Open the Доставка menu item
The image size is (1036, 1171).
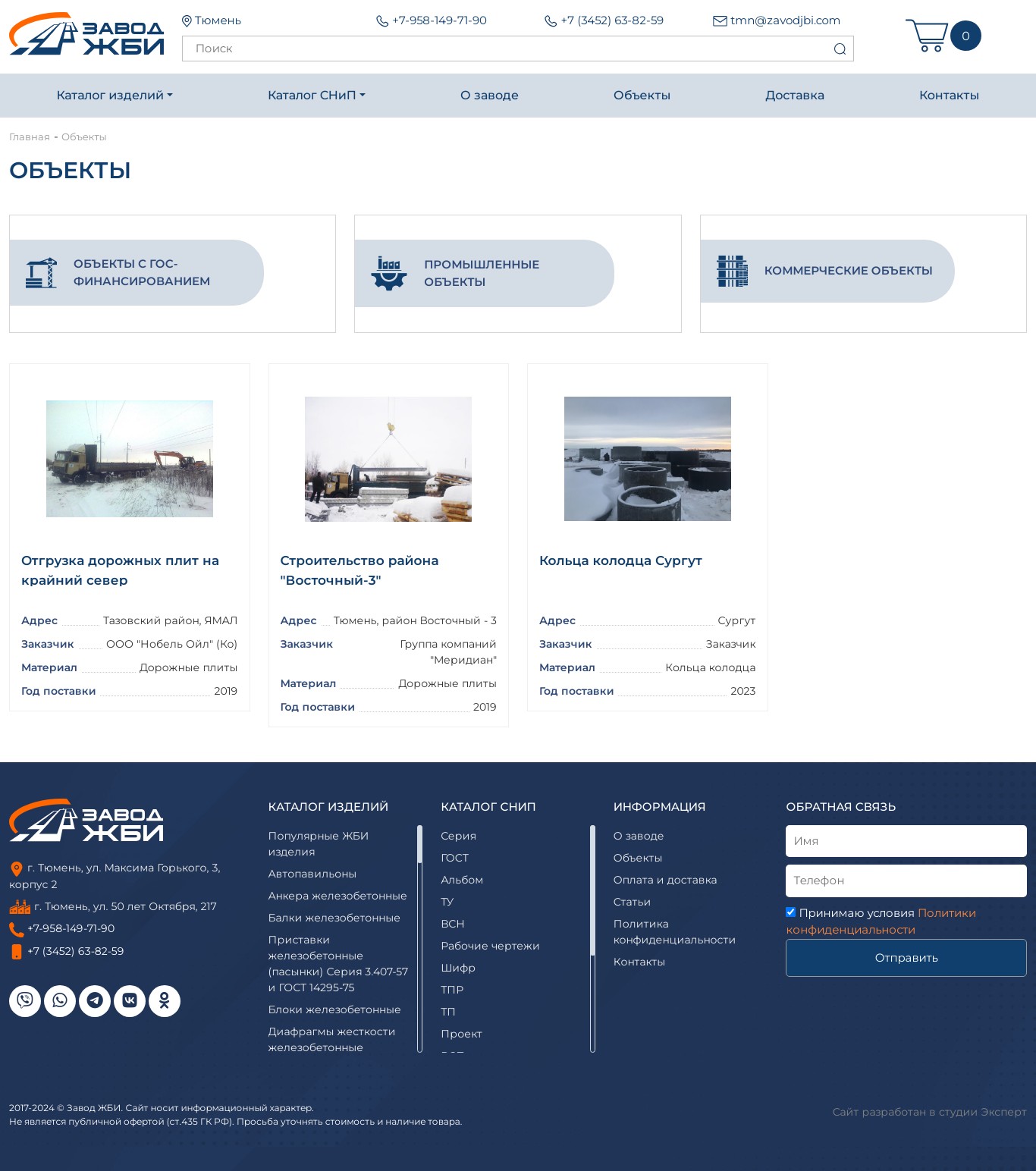tap(795, 96)
